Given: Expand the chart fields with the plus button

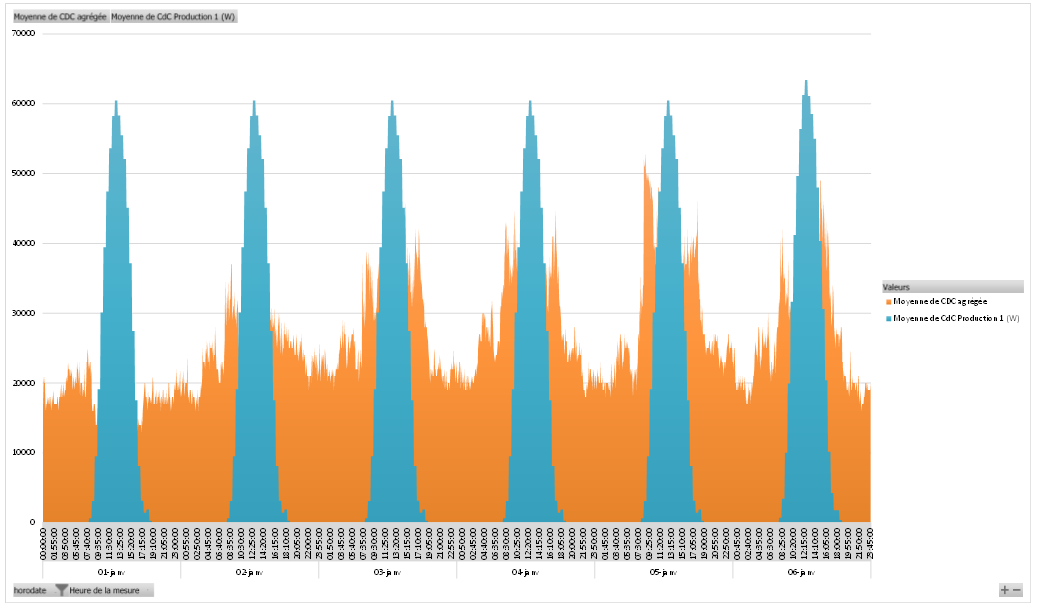Looking at the screenshot, I should click(1005, 590).
